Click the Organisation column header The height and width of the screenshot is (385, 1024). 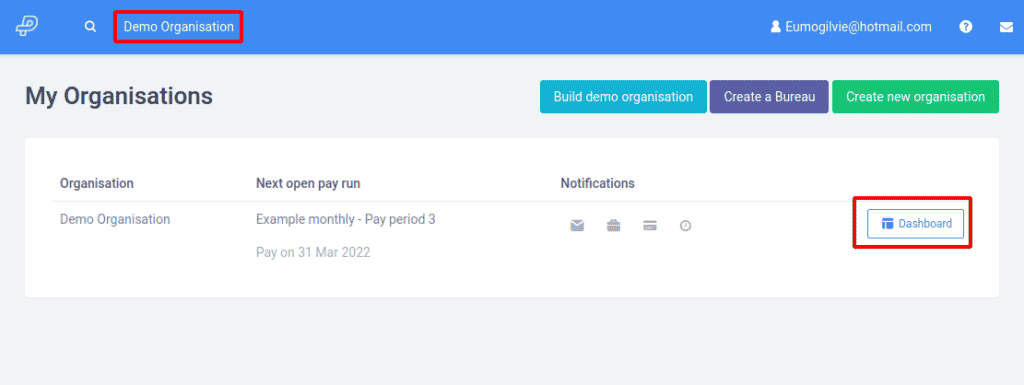pyautogui.click(x=97, y=183)
